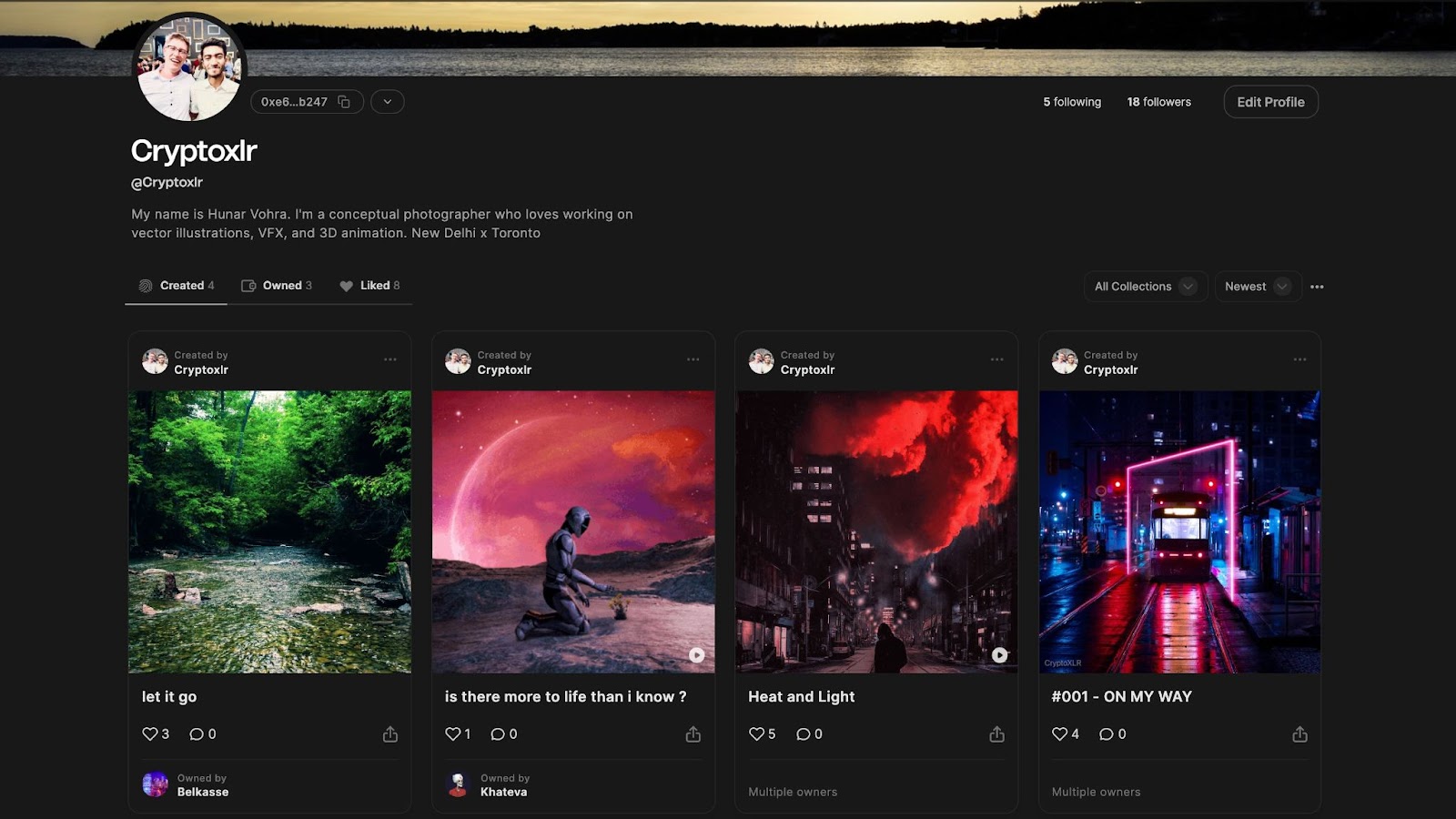Share the let it go artwork
The width and height of the screenshot is (1456, 819).
tap(390, 733)
